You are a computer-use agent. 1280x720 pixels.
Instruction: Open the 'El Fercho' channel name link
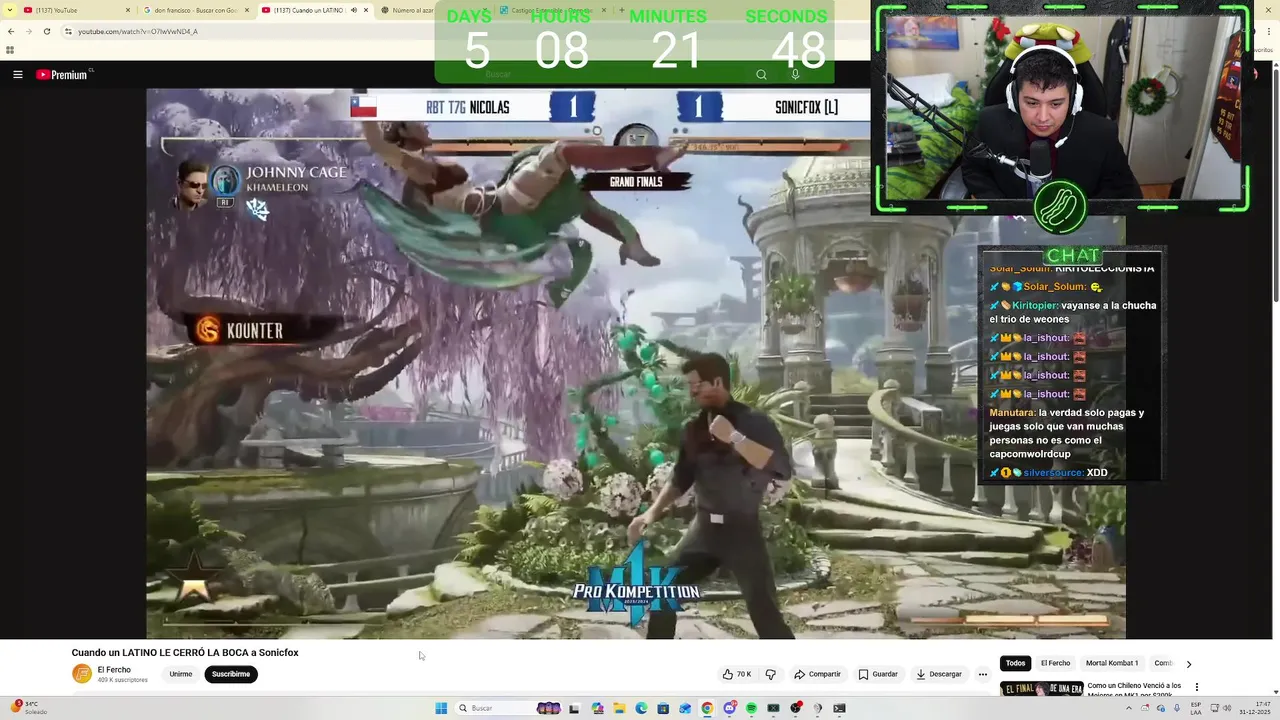coord(114,670)
